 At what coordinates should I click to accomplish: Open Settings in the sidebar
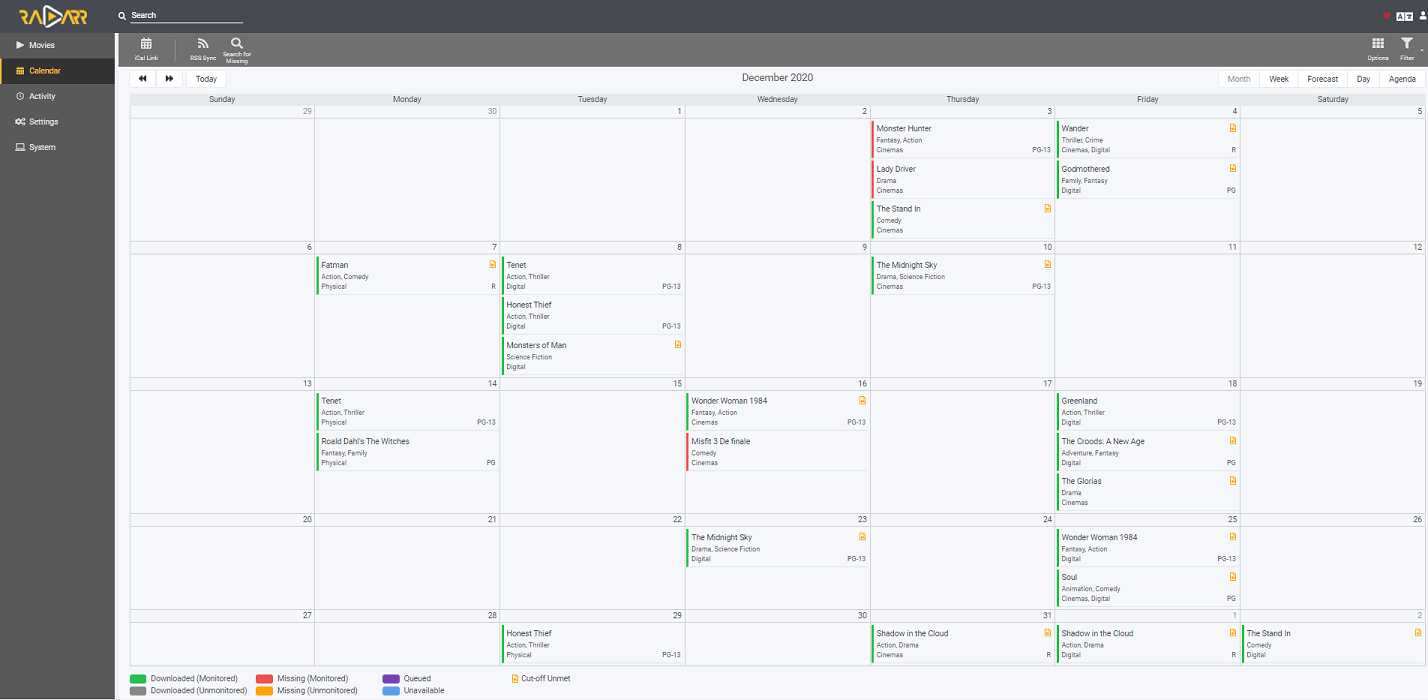(x=43, y=122)
